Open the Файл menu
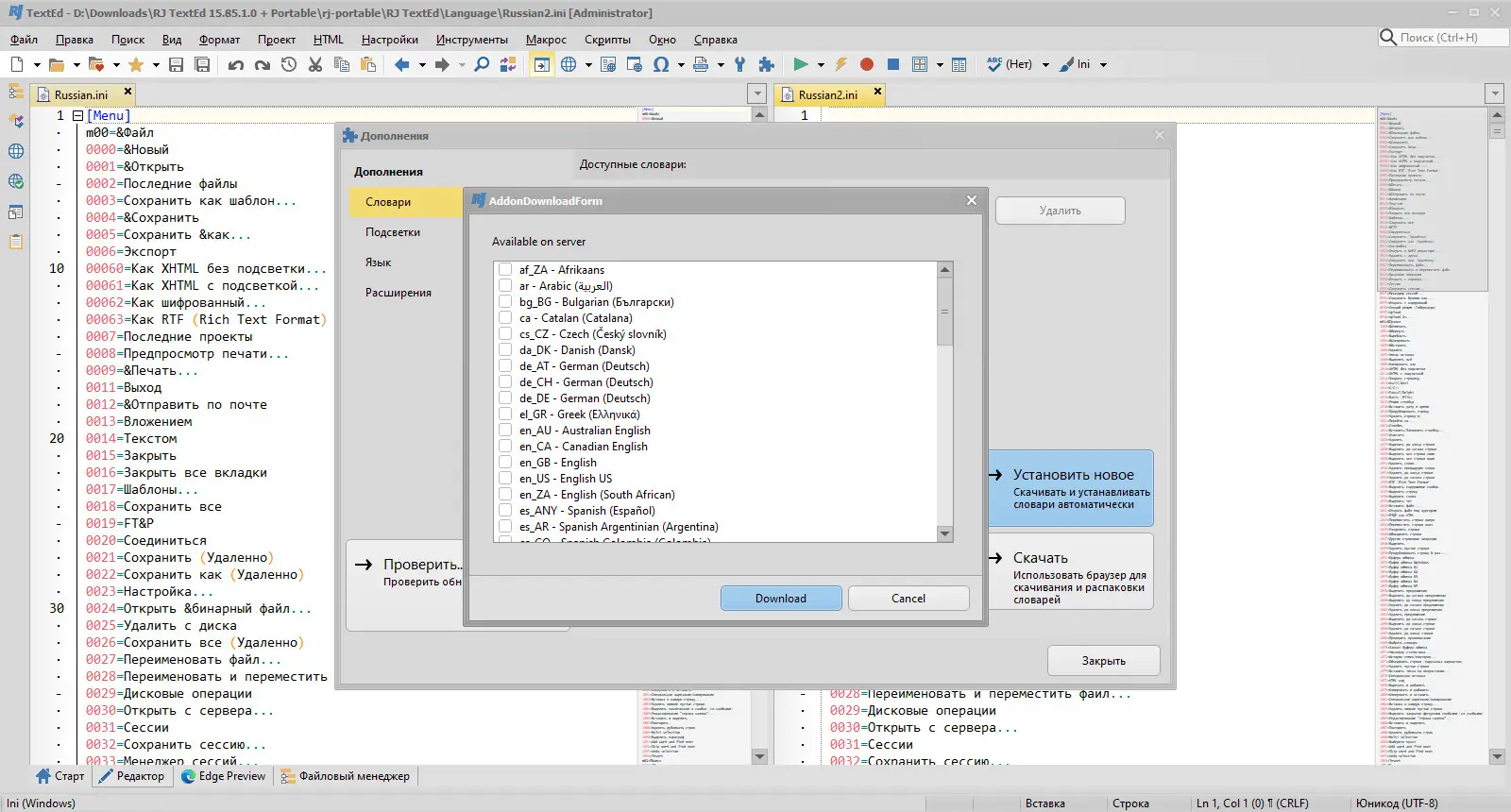This screenshot has height=812, width=1511. [24, 40]
